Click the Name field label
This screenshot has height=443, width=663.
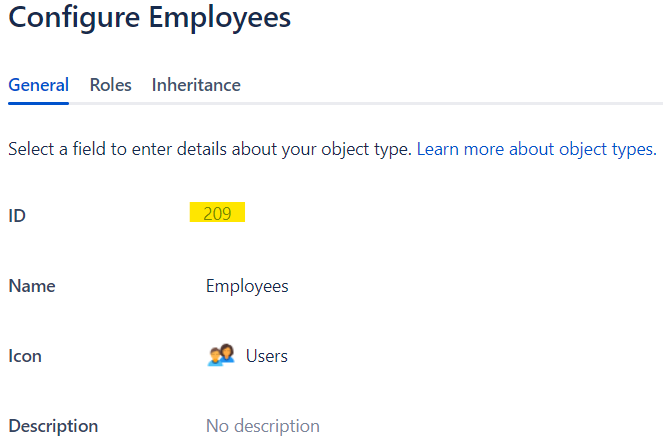pos(32,286)
